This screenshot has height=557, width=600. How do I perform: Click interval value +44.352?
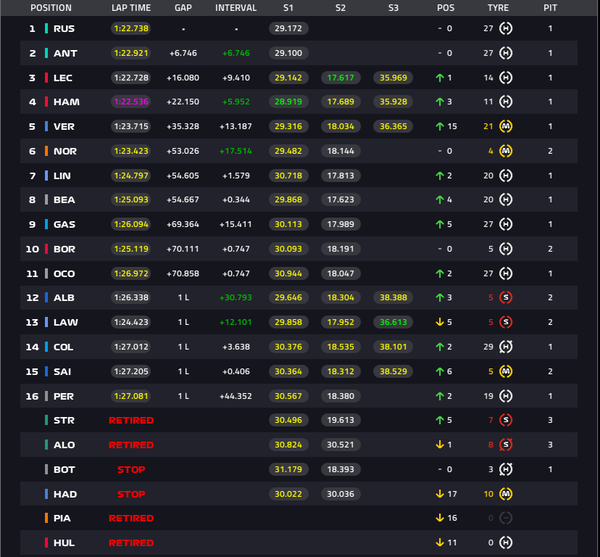pos(236,396)
